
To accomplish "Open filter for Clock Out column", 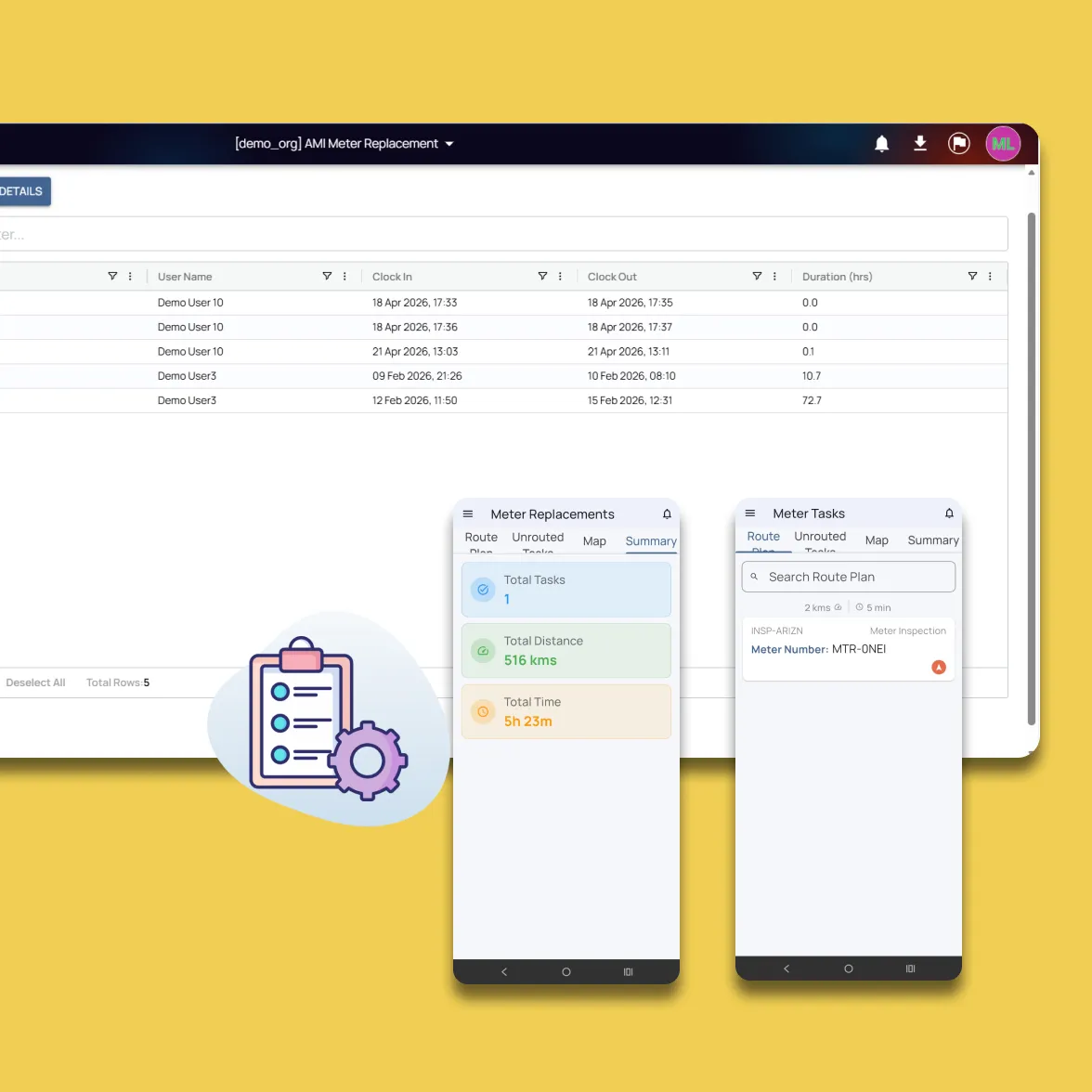I will 757,276.
